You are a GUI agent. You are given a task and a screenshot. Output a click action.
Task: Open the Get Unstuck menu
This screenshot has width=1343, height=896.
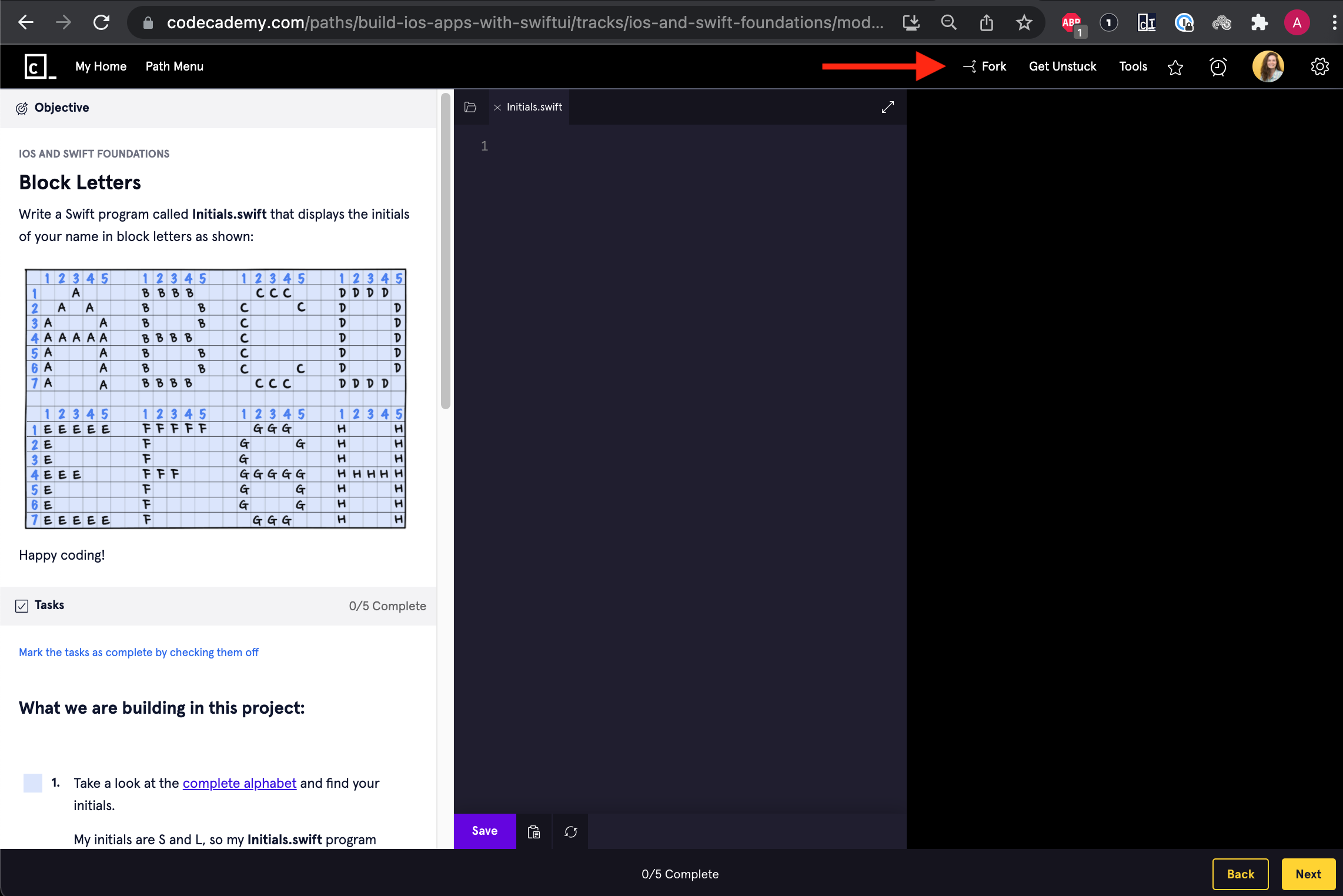pos(1062,66)
